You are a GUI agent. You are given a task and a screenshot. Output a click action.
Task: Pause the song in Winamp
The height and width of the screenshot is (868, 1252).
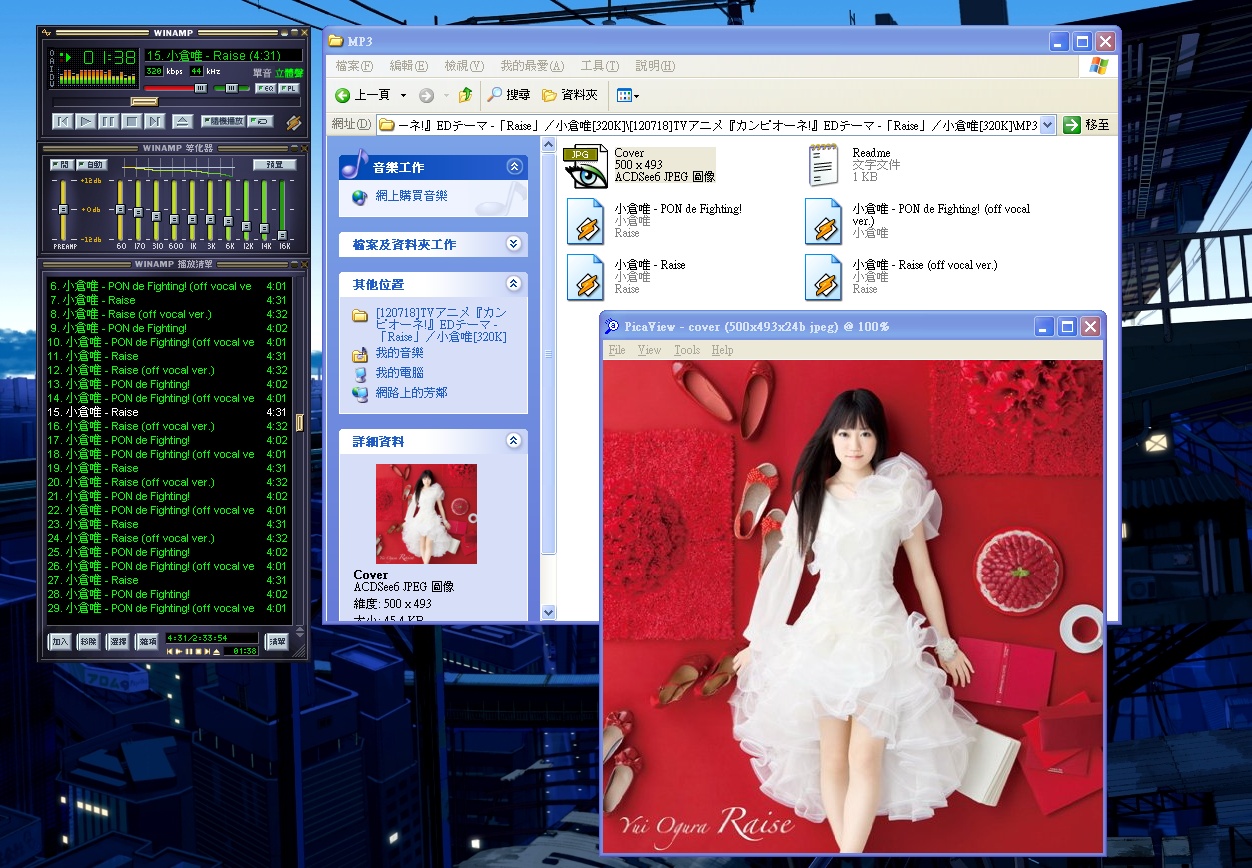tap(108, 121)
